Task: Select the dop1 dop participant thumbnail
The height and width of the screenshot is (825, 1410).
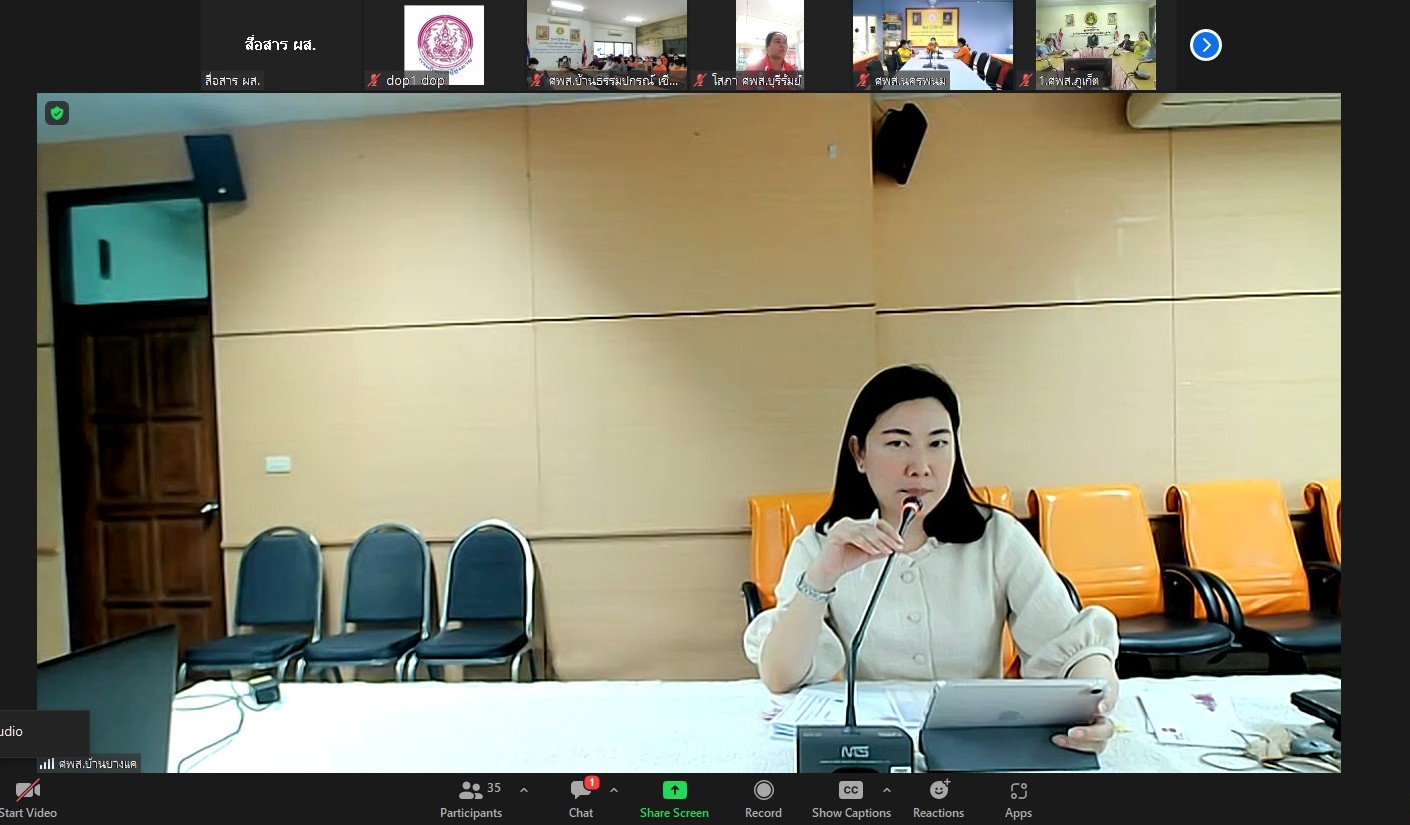Action: click(x=443, y=45)
